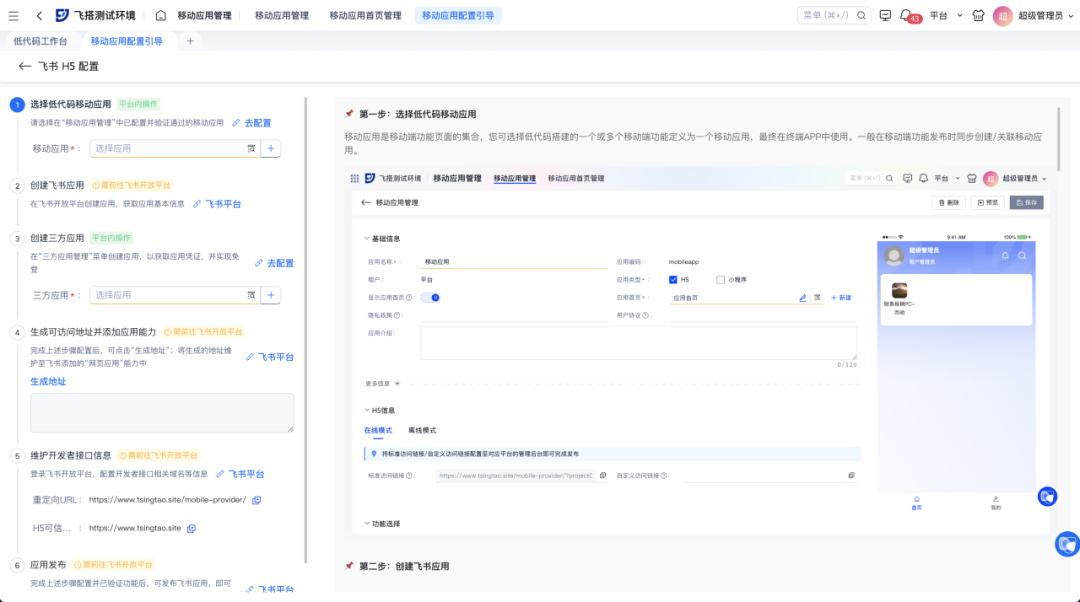This screenshot has width=1080, height=602.
Task: Click the redirect URL https://www.tsingtao.site/mobile-provider/
Action: [167, 500]
